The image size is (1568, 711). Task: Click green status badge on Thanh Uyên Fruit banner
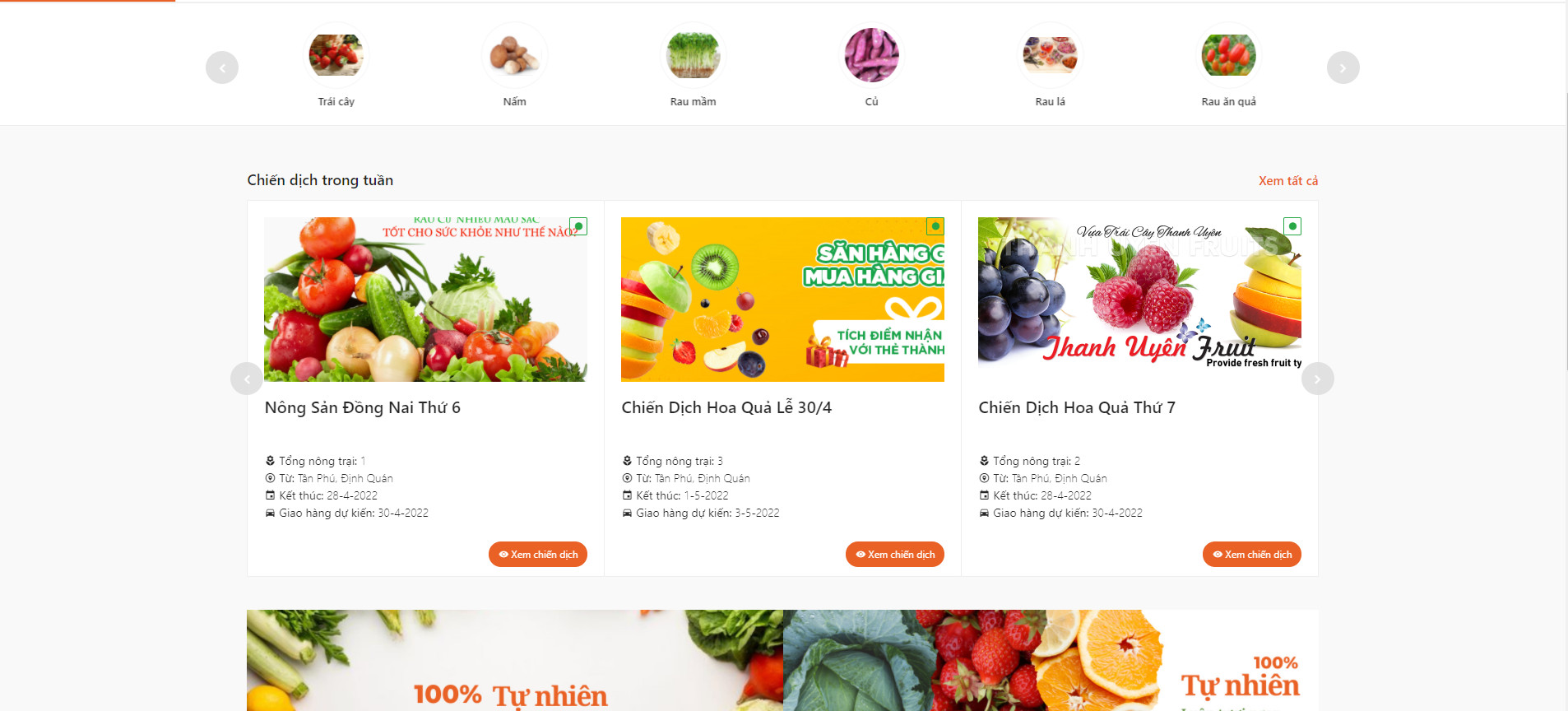1292,225
